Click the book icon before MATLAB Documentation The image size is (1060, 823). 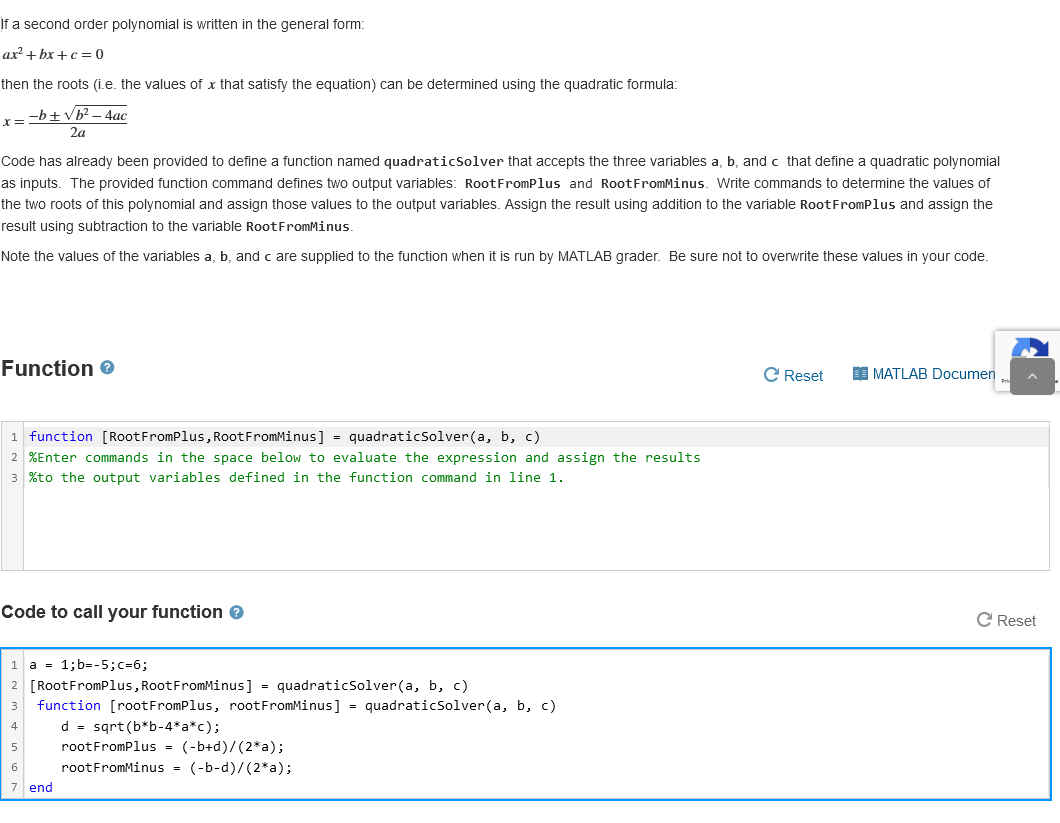(x=859, y=373)
